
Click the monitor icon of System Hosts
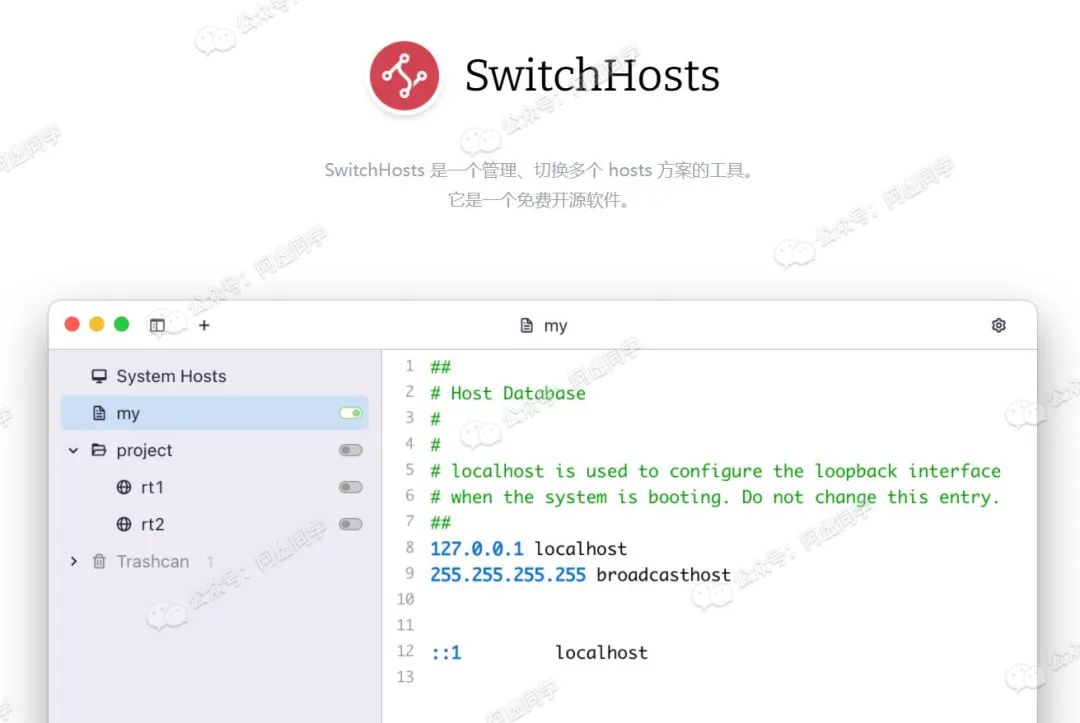point(99,376)
